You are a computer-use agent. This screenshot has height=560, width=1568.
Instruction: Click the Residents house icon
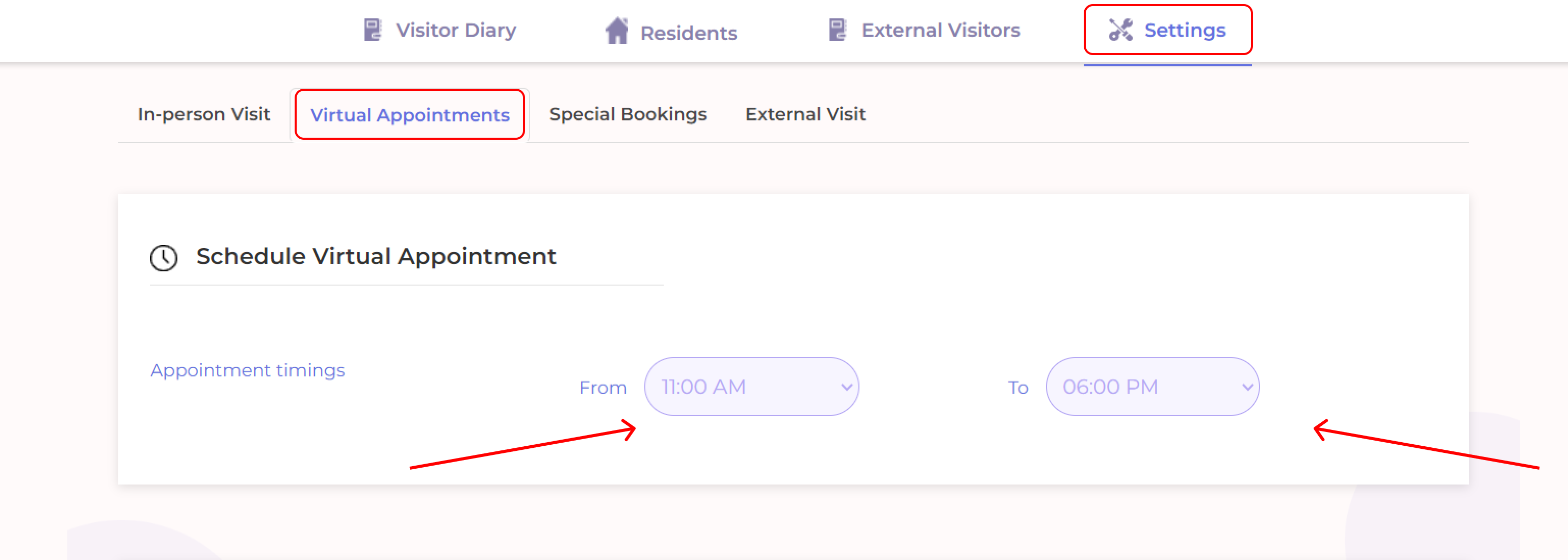[617, 31]
